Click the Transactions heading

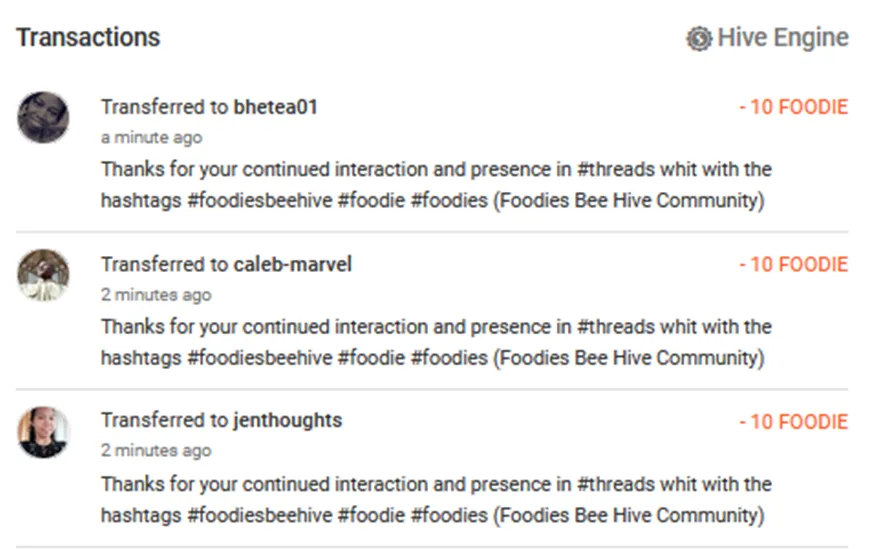click(x=88, y=38)
